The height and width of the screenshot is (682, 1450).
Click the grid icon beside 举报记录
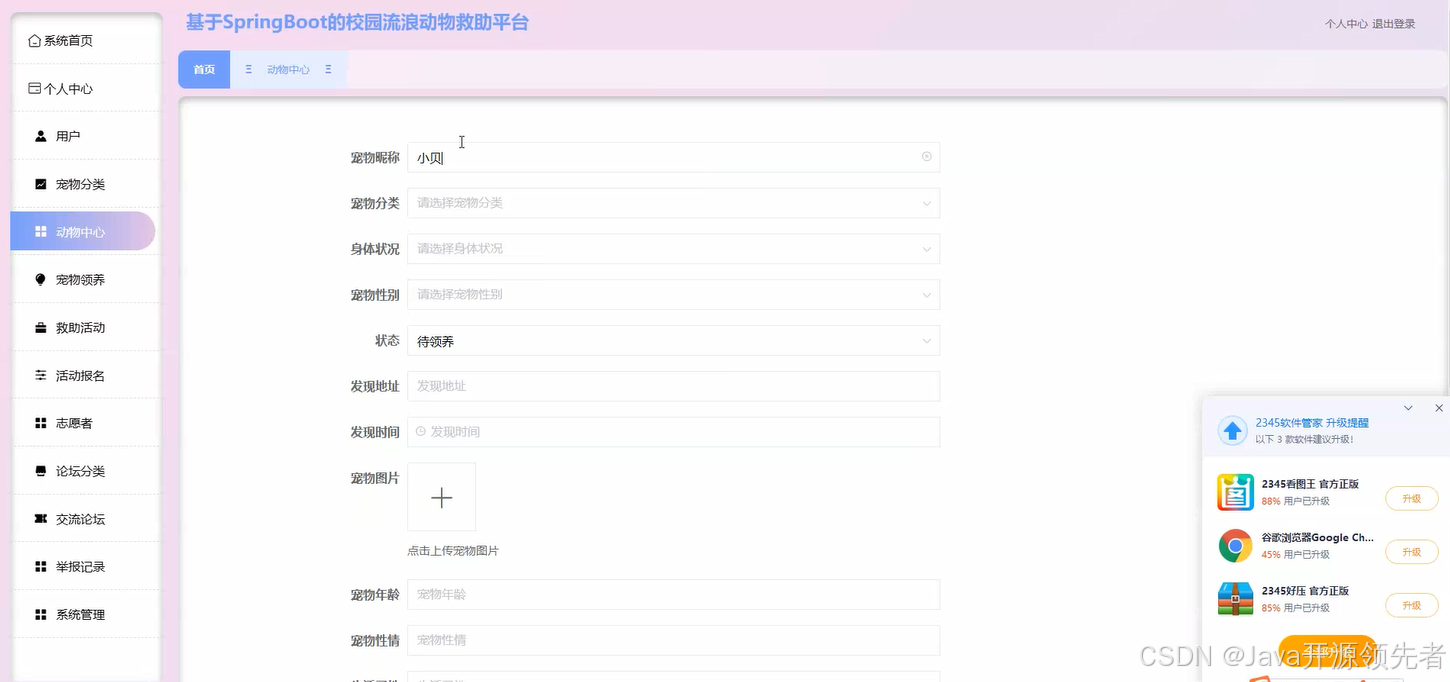click(41, 567)
